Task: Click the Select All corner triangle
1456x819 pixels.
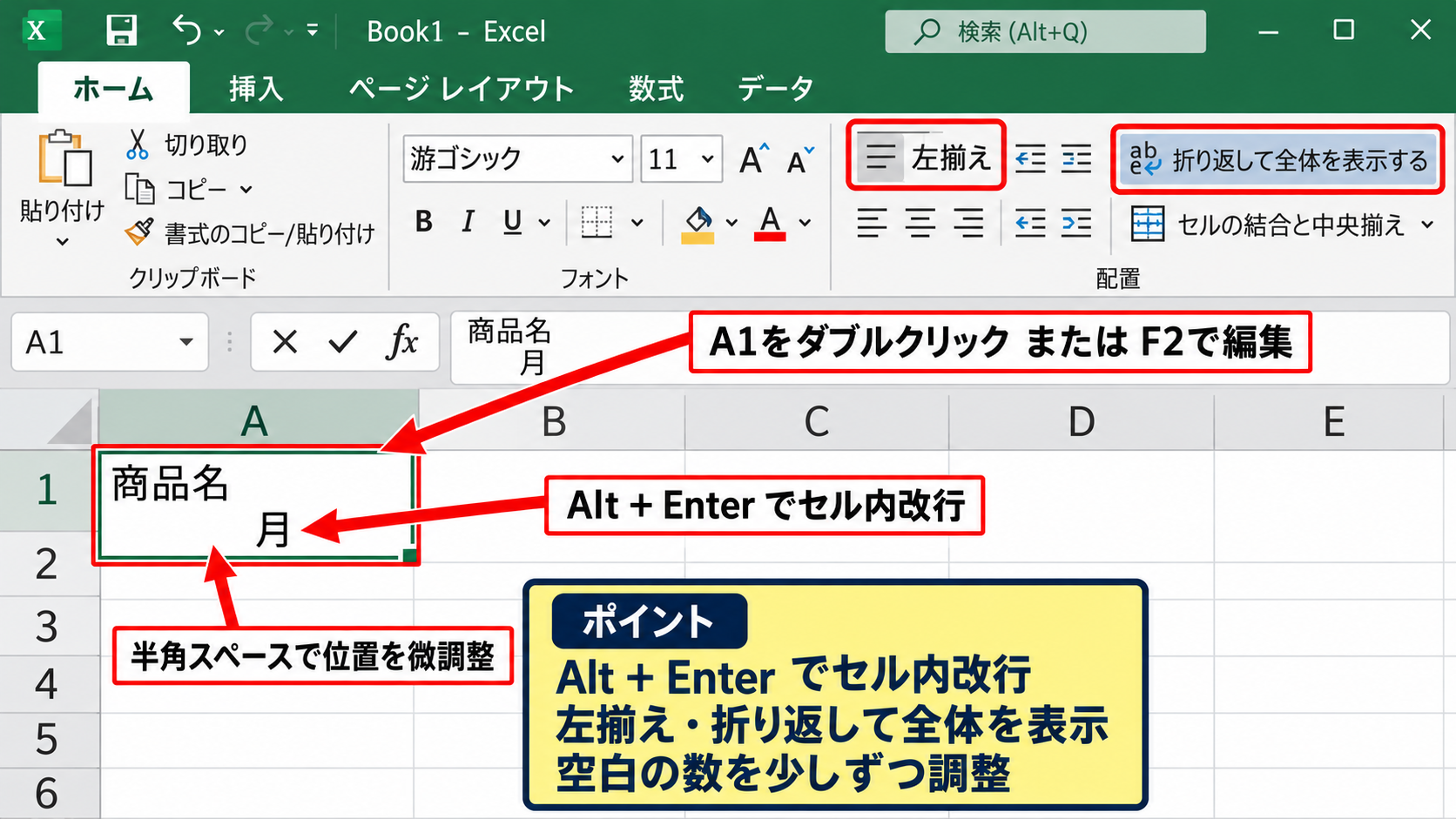Action: click(71, 421)
